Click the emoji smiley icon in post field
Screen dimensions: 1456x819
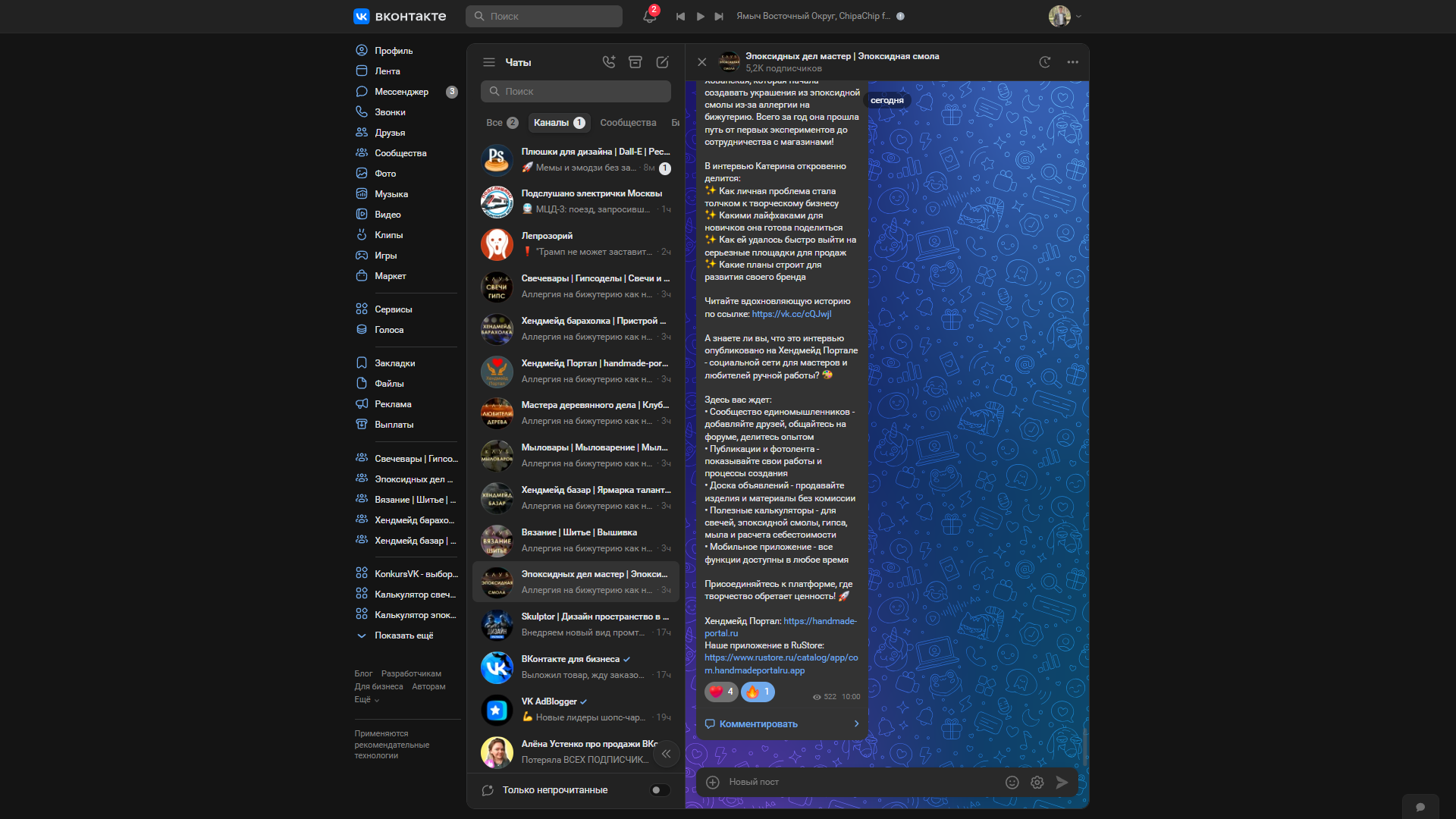[1012, 782]
